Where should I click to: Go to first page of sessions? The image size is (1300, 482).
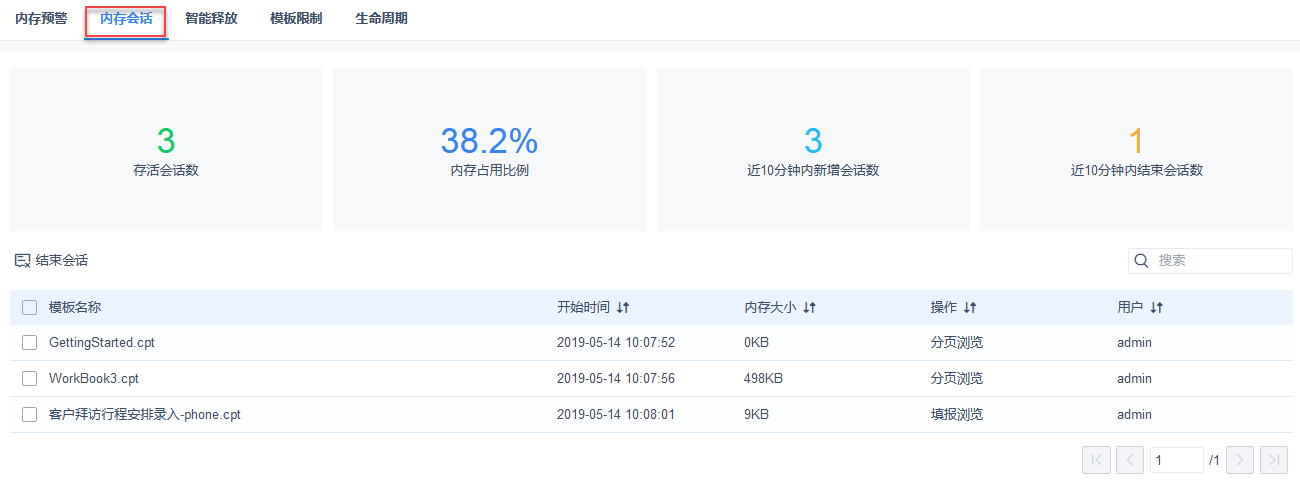pos(1096,460)
